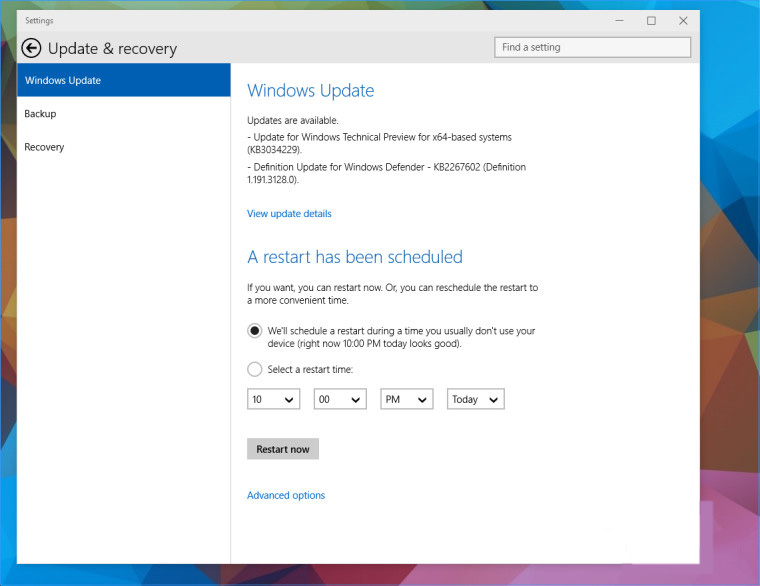Close the Settings window
This screenshot has width=760, height=586.
click(x=683, y=20)
